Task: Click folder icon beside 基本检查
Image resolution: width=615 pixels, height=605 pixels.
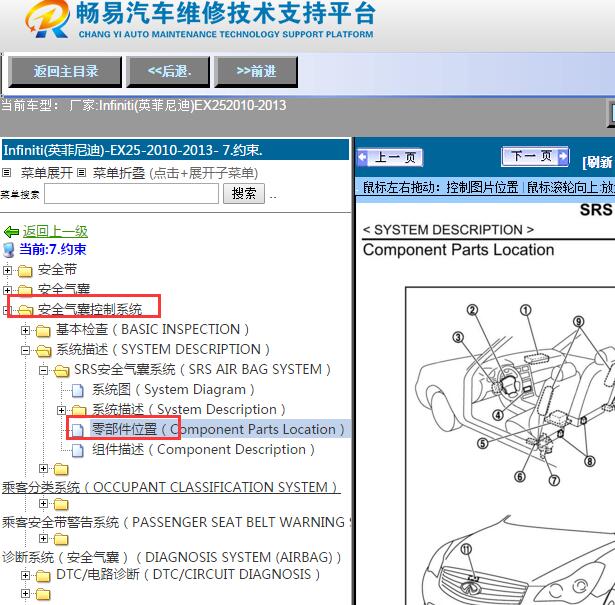Action: click(x=43, y=331)
